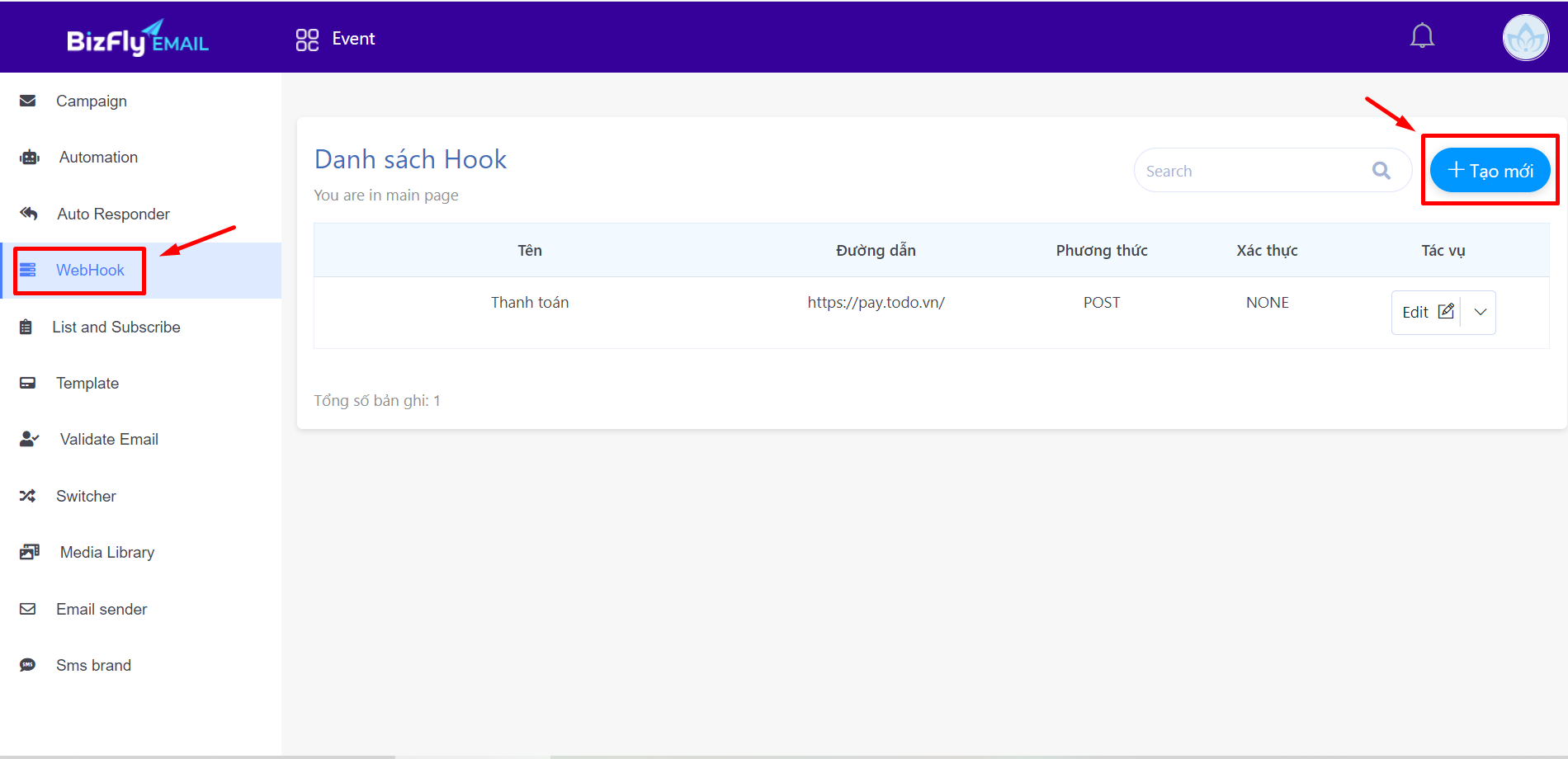
Task: Open Email sender page
Action: [102, 609]
